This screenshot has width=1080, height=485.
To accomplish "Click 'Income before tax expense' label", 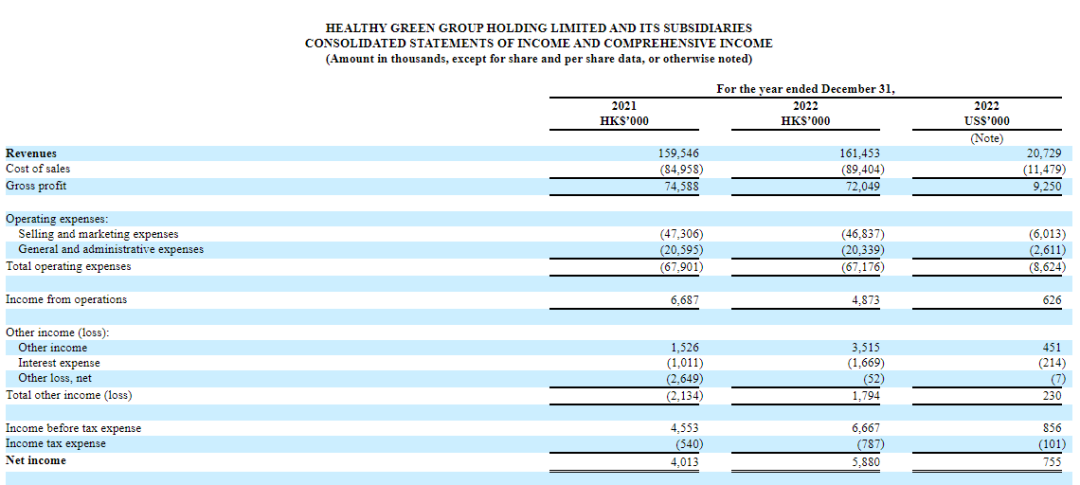I will coord(73,429).
